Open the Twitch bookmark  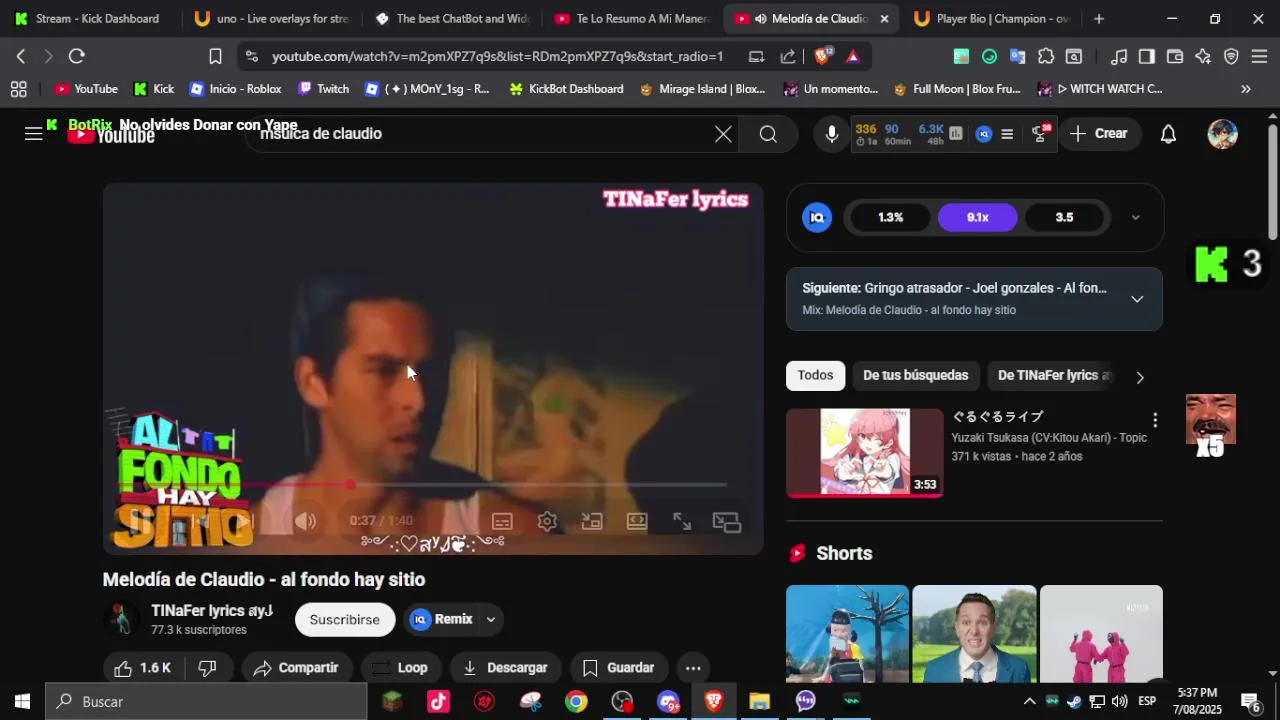(x=323, y=89)
